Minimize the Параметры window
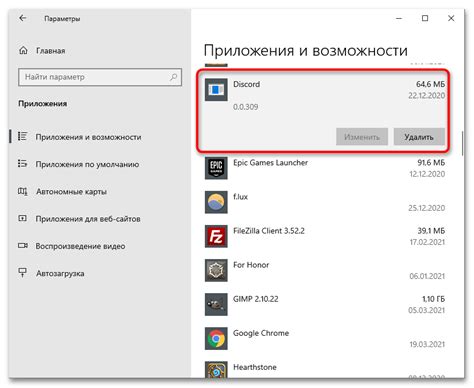This screenshot has width=474, height=388. pyautogui.click(x=399, y=18)
